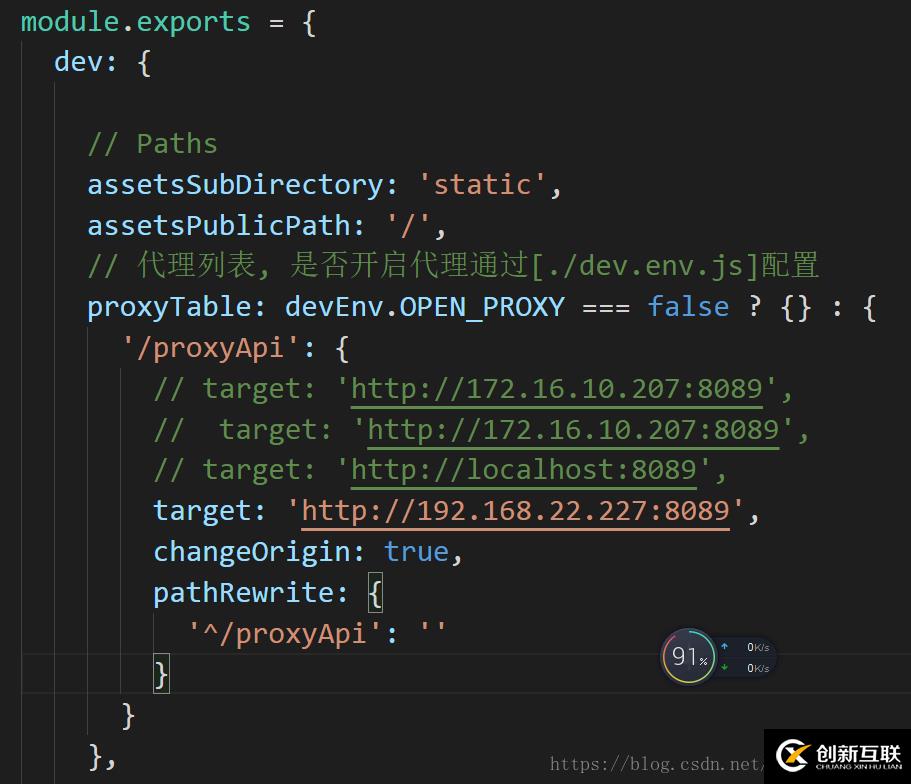Screen dimensions: 911x784
Task: Click the upload speed arrow indicator
Action: point(724,647)
